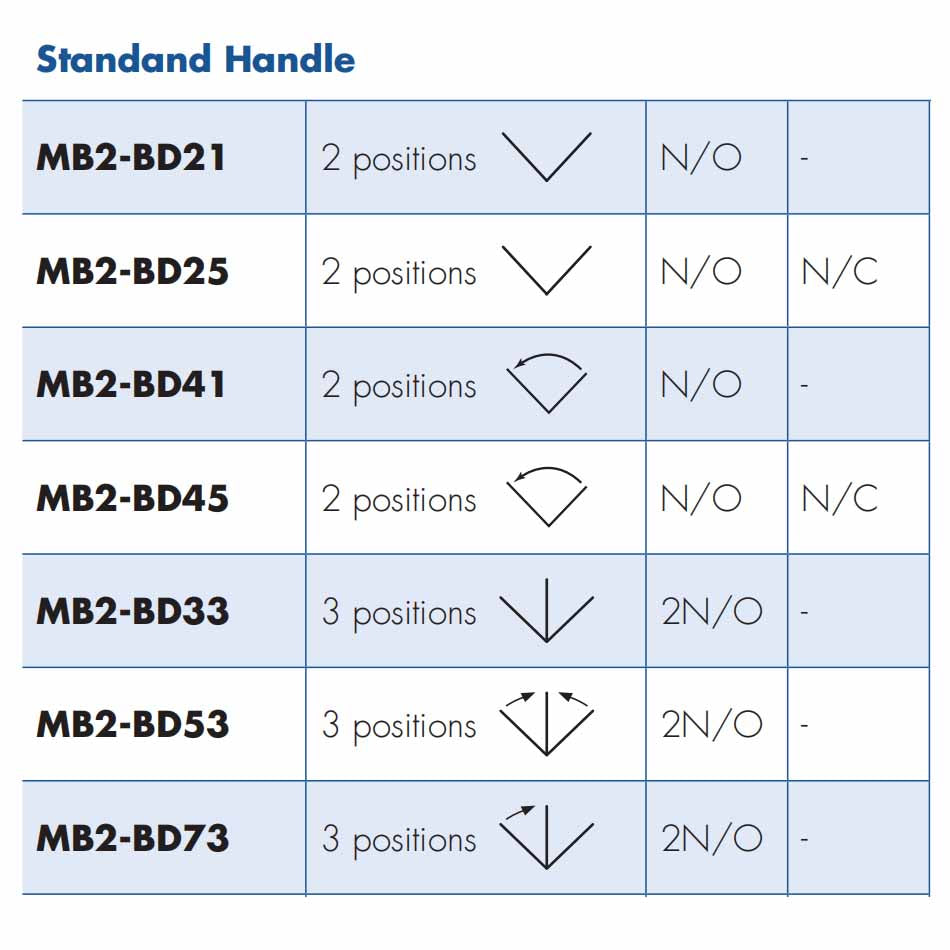Image resolution: width=950 pixels, height=950 pixels.
Task: Click the MB2-BD45 curved arrow handle symbol
Action: click(546, 496)
